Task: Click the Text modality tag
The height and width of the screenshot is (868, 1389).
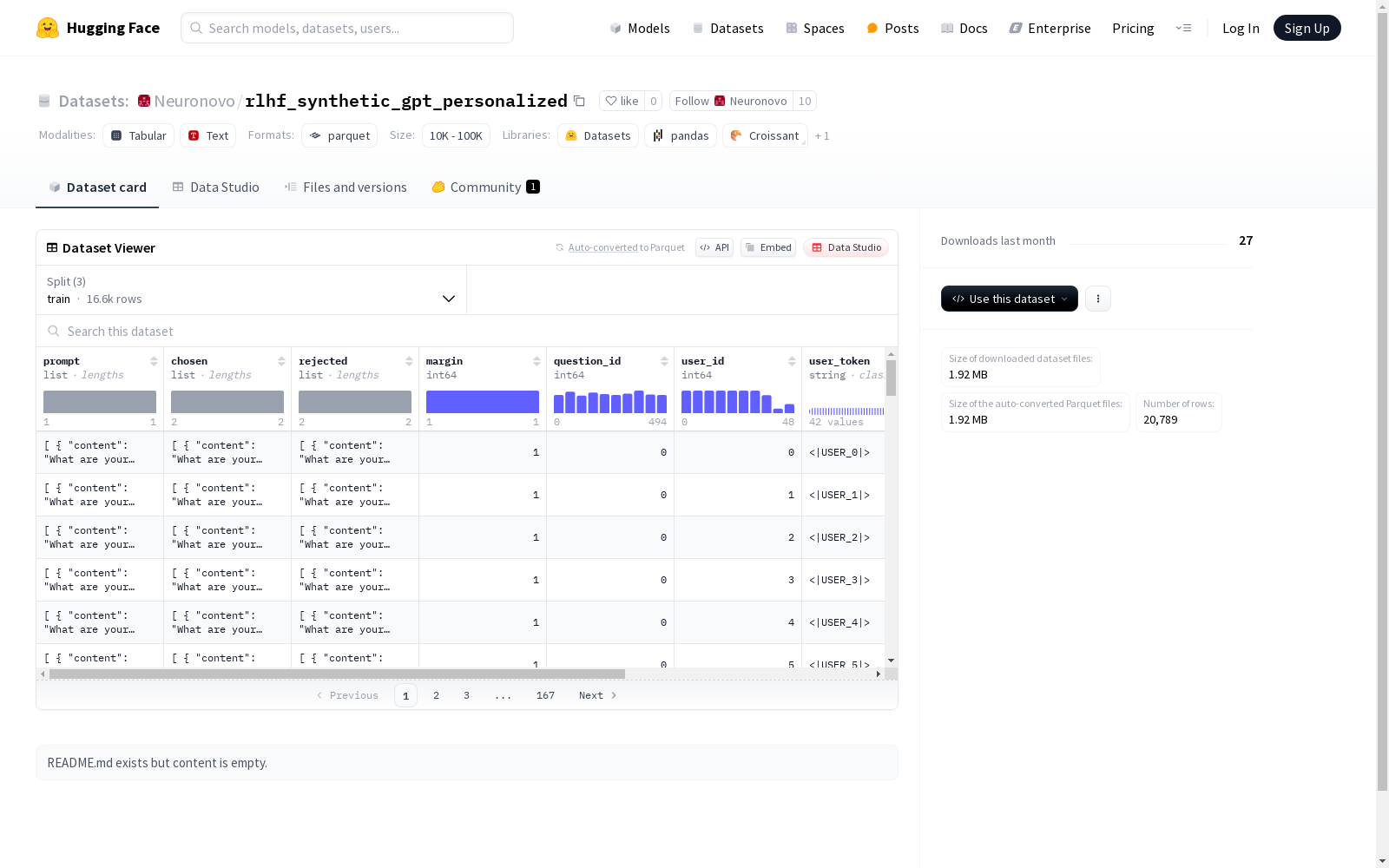Action: [x=208, y=135]
